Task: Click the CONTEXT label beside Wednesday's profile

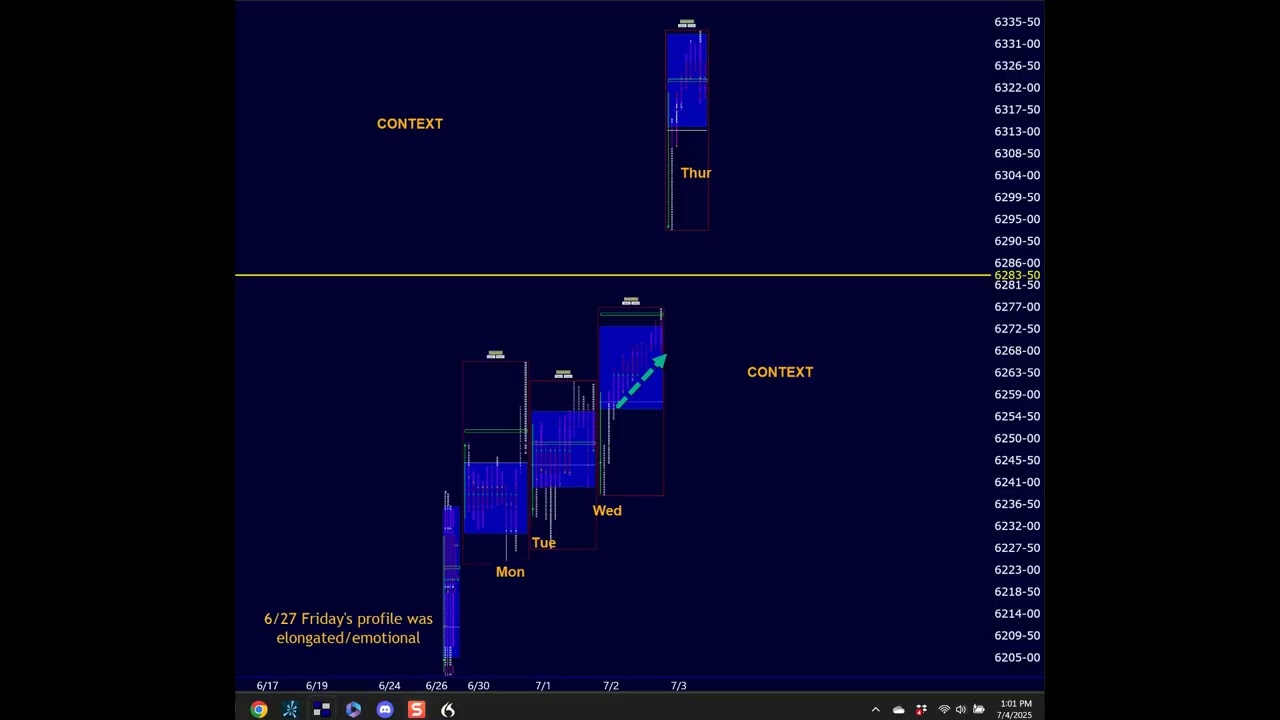Action: (780, 372)
